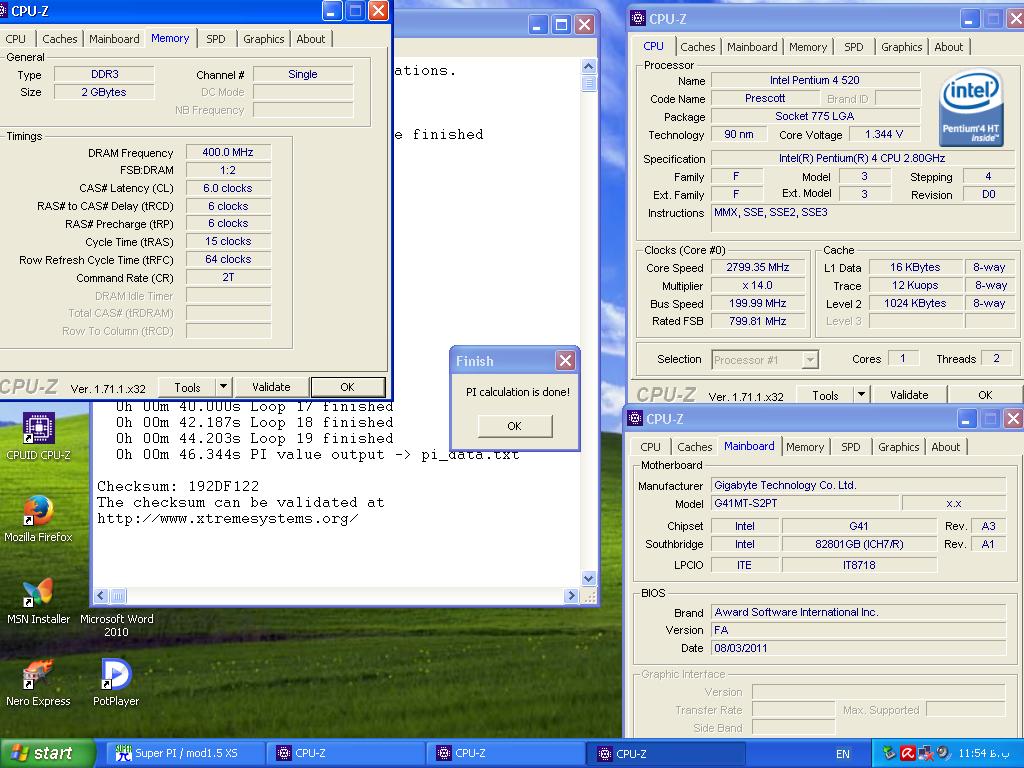1024x768 pixels.
Task: Open Caches tab in Memory CPU-Z window
Action: [59, 39]
